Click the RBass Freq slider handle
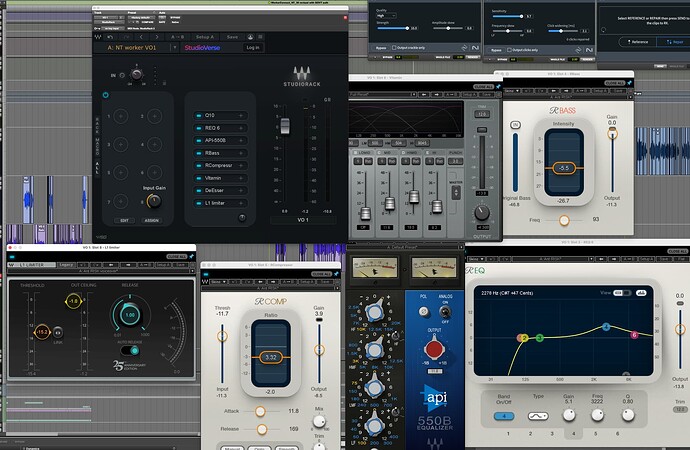Screen dimensions: 690x450 click(564, 220)
